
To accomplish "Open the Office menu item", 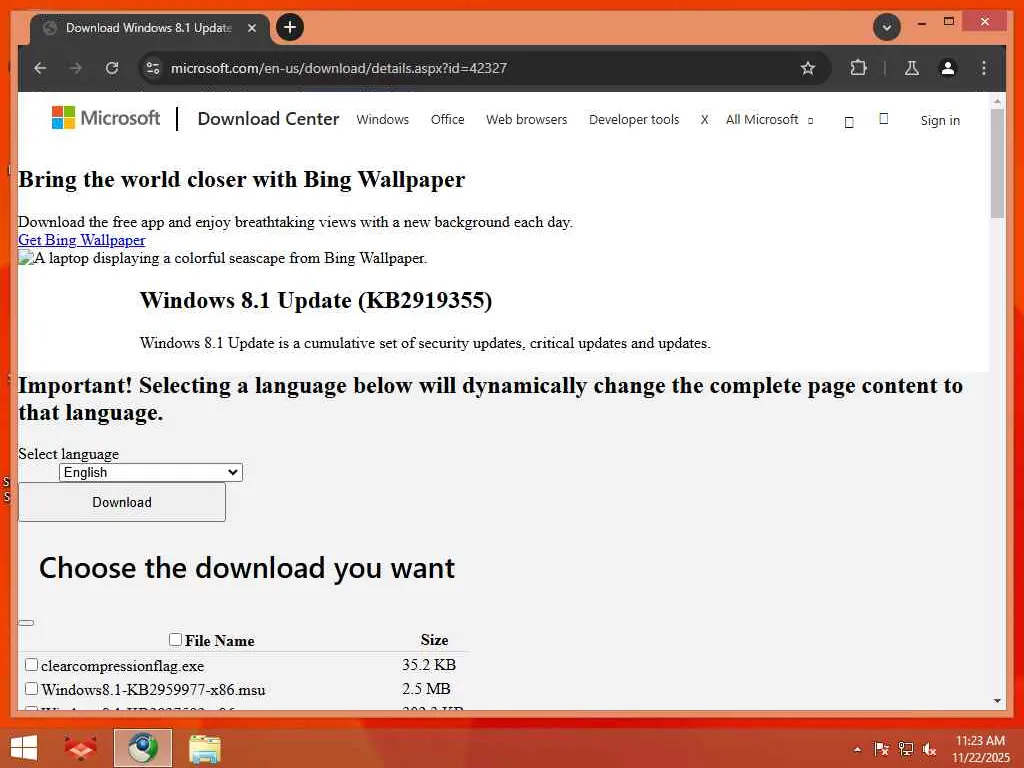I will point(447,120).
